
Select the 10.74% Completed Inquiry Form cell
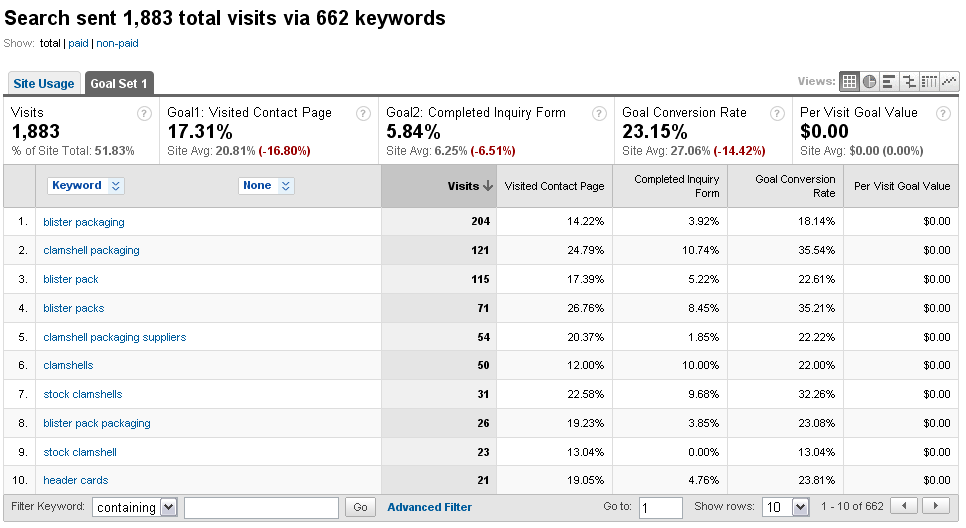(x=670, y=250)
